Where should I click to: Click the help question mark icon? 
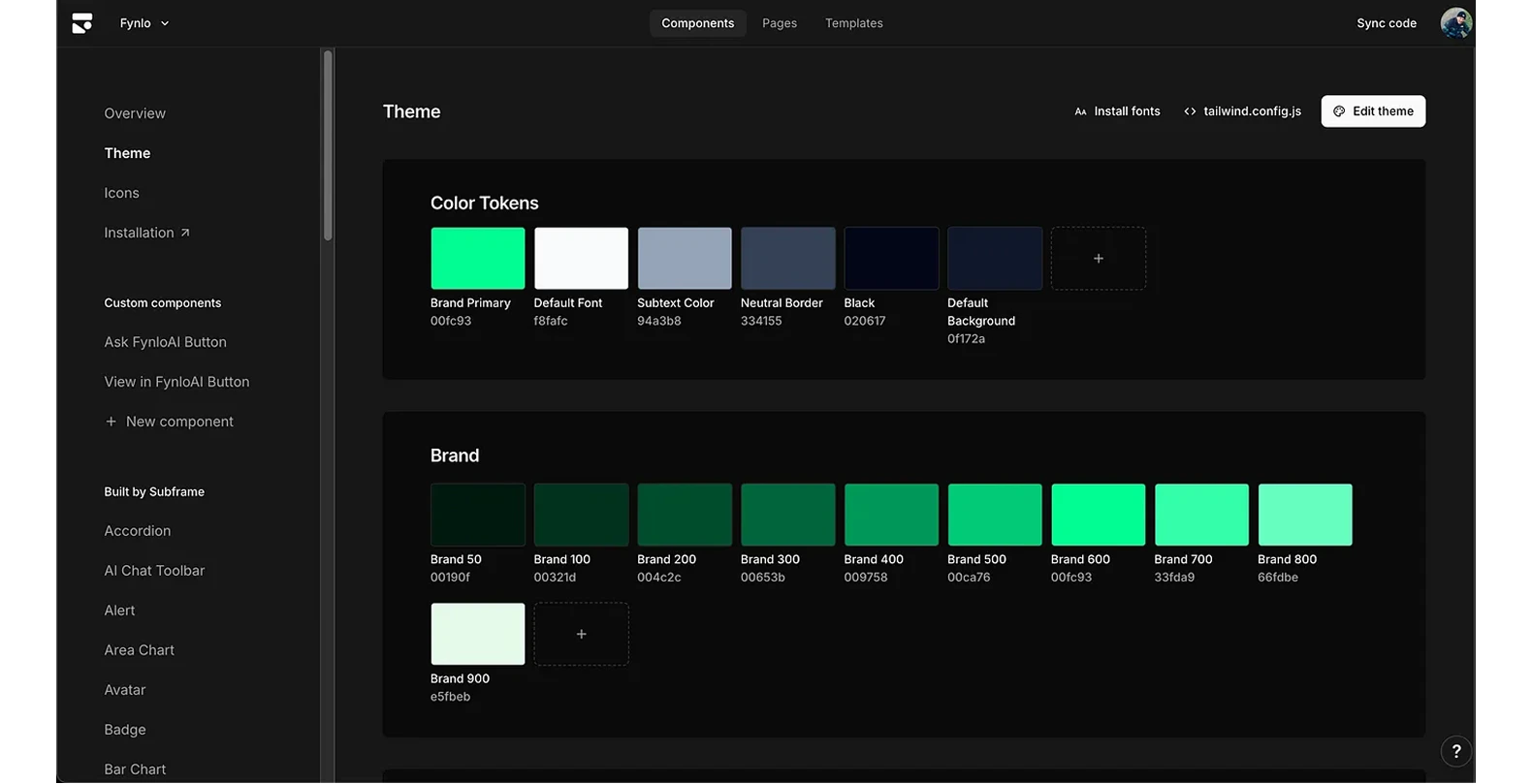click(x=1455, y=751)
